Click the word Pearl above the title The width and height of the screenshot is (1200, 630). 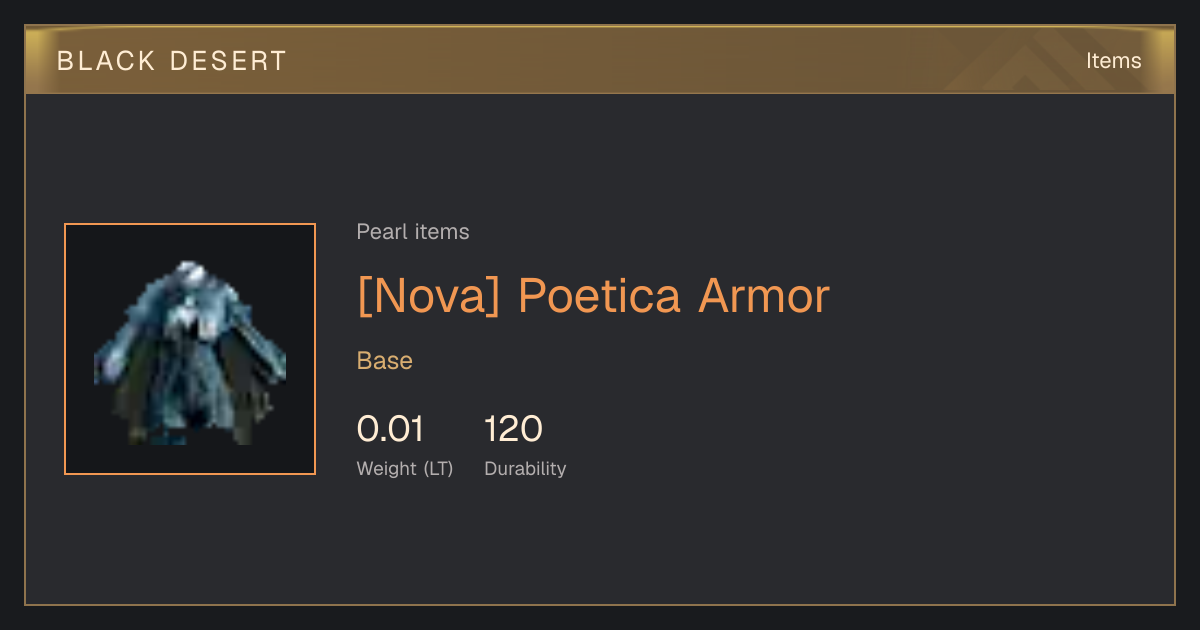tap(380, 232)
